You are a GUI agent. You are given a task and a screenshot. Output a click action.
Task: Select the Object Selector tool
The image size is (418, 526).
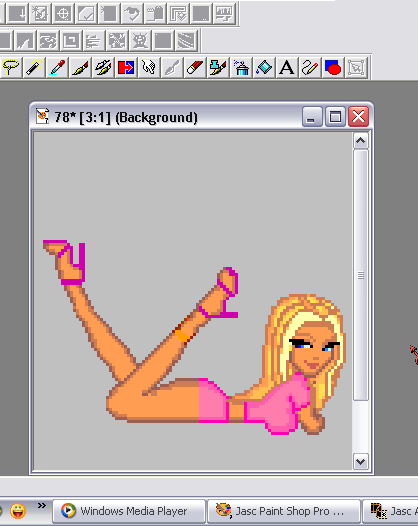356,67
